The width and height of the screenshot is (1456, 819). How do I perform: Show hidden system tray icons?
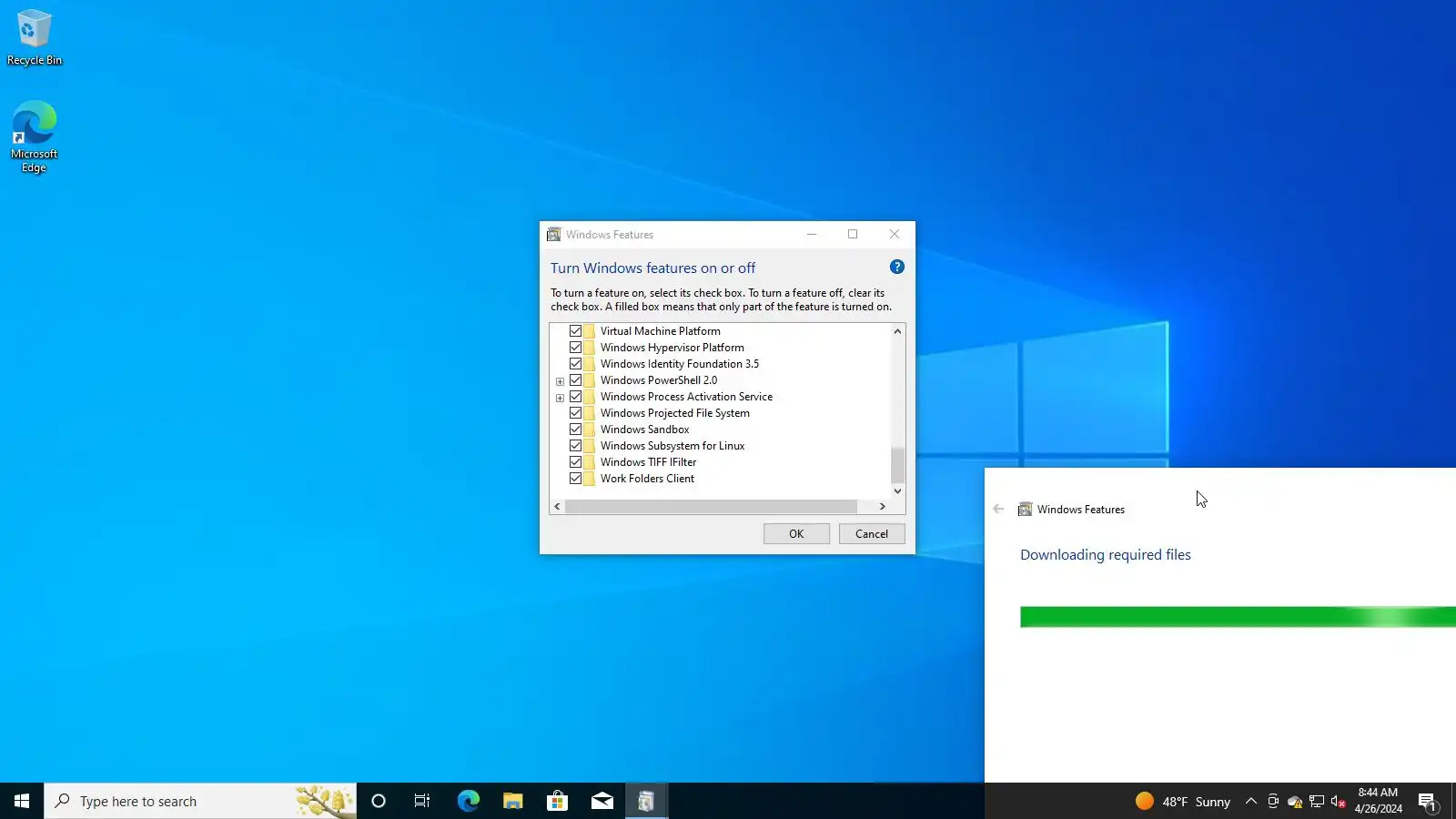click(1251, 801)
